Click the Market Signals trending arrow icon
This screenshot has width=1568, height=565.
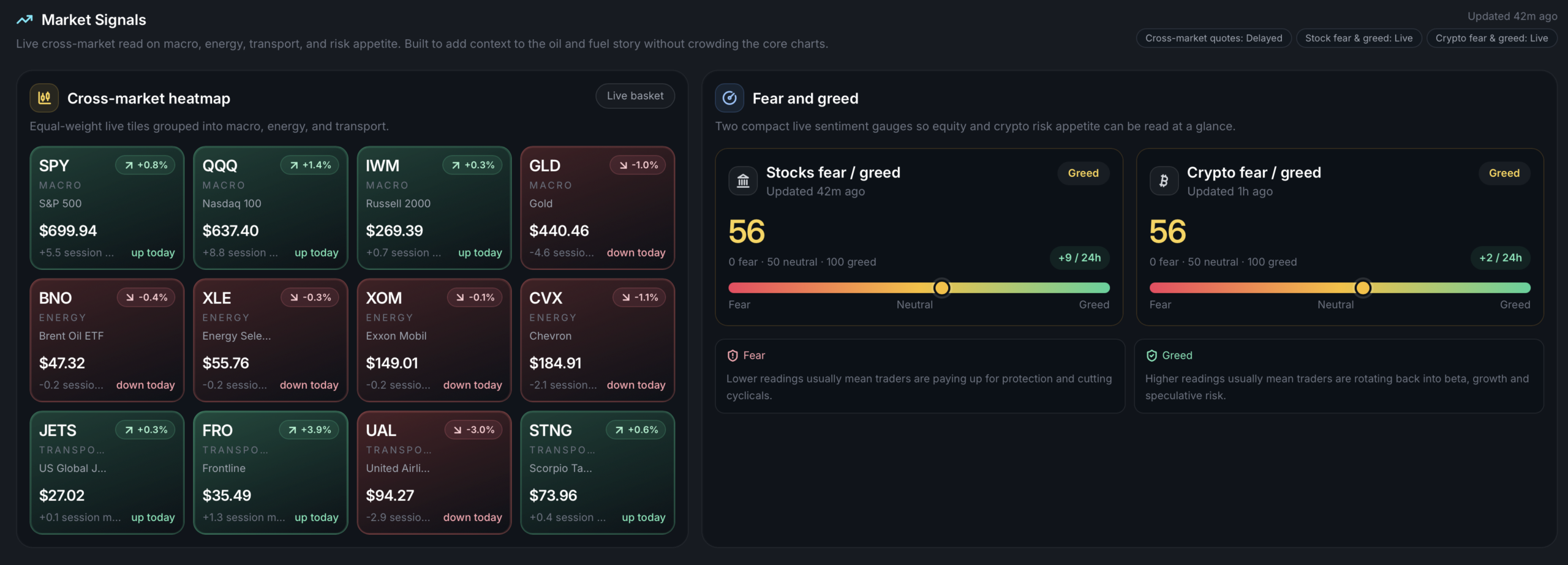click(24, 20)
